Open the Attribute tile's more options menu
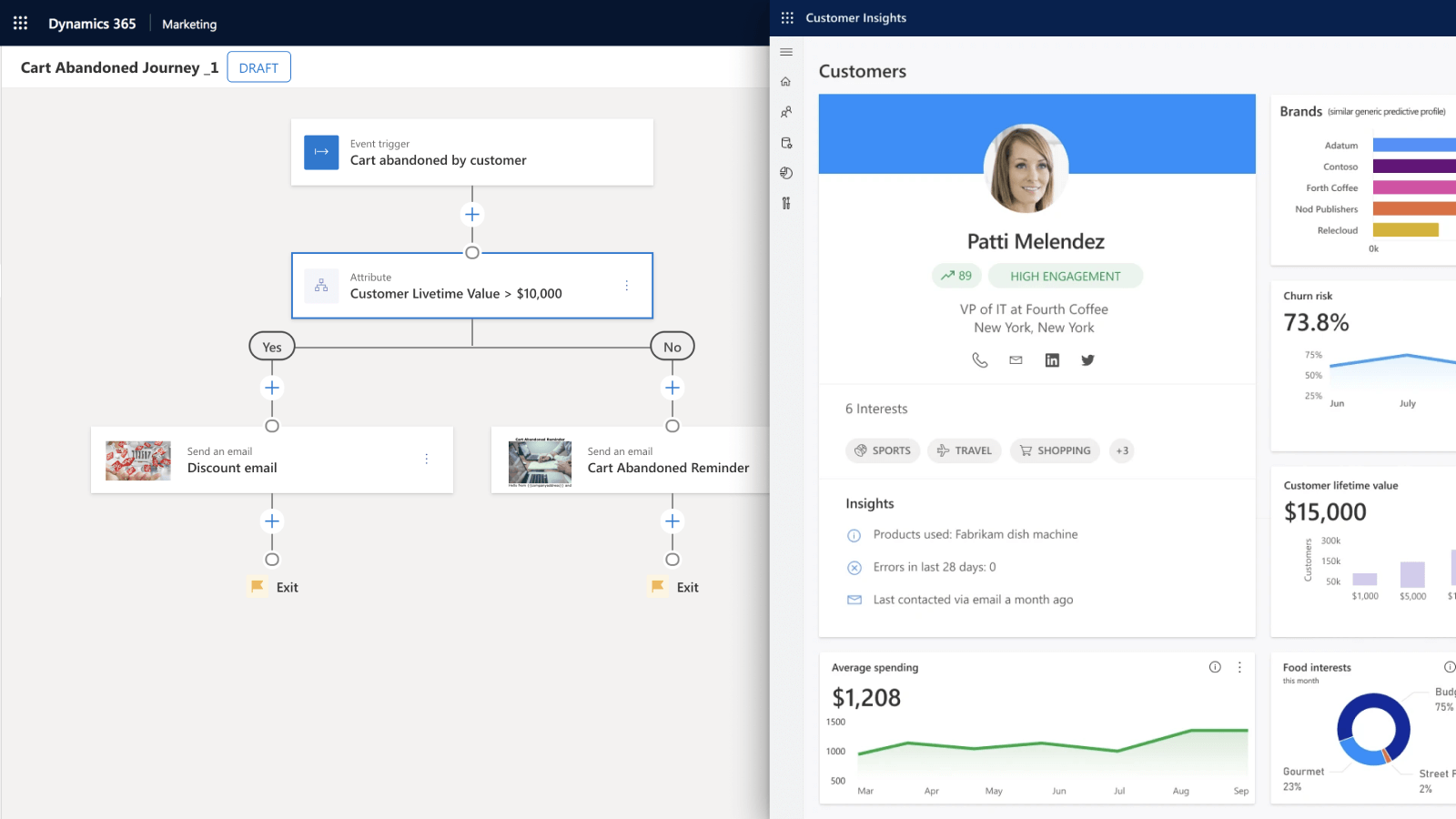The image size is (1456, 819). pos(626,286)
